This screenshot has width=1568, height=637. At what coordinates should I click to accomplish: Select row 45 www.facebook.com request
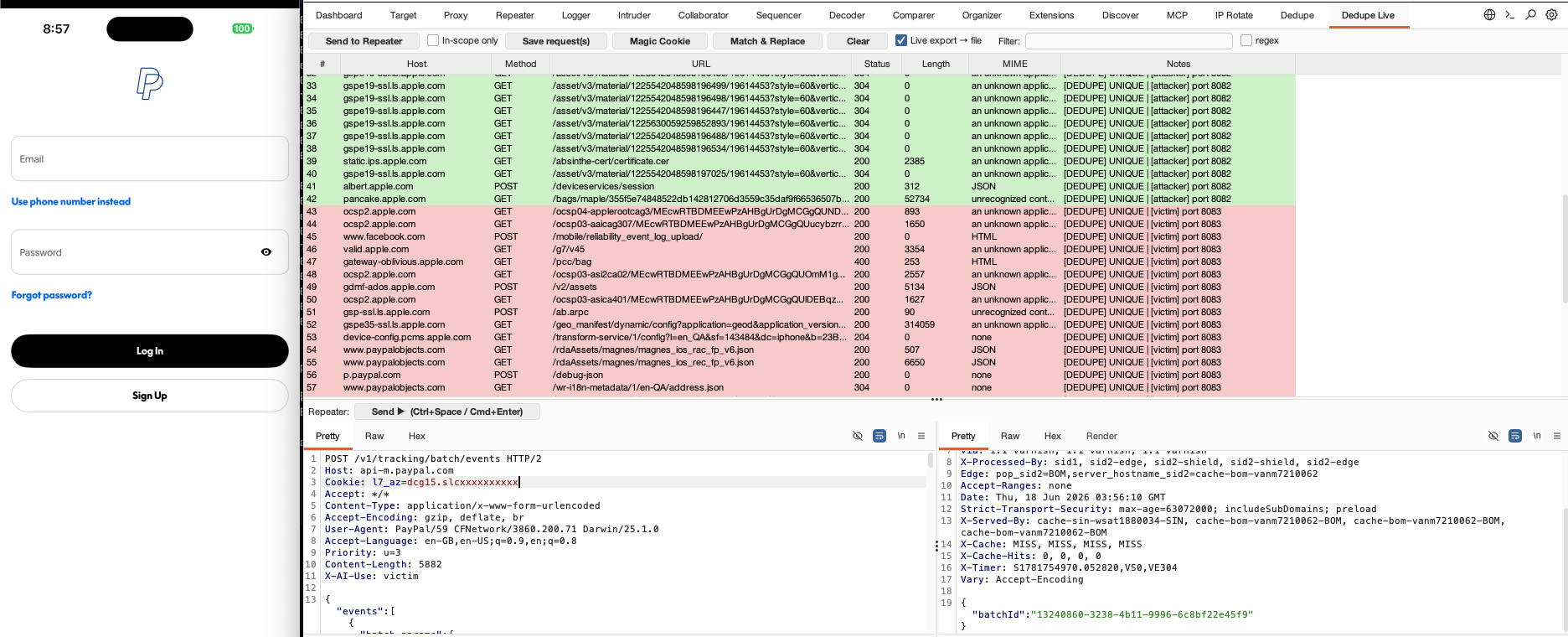(x=799, y=236)
